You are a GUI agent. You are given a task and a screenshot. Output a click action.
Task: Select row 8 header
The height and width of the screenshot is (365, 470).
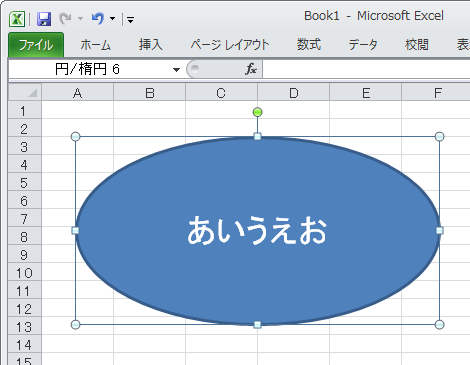pyautogui.click(x=25, y=236)
